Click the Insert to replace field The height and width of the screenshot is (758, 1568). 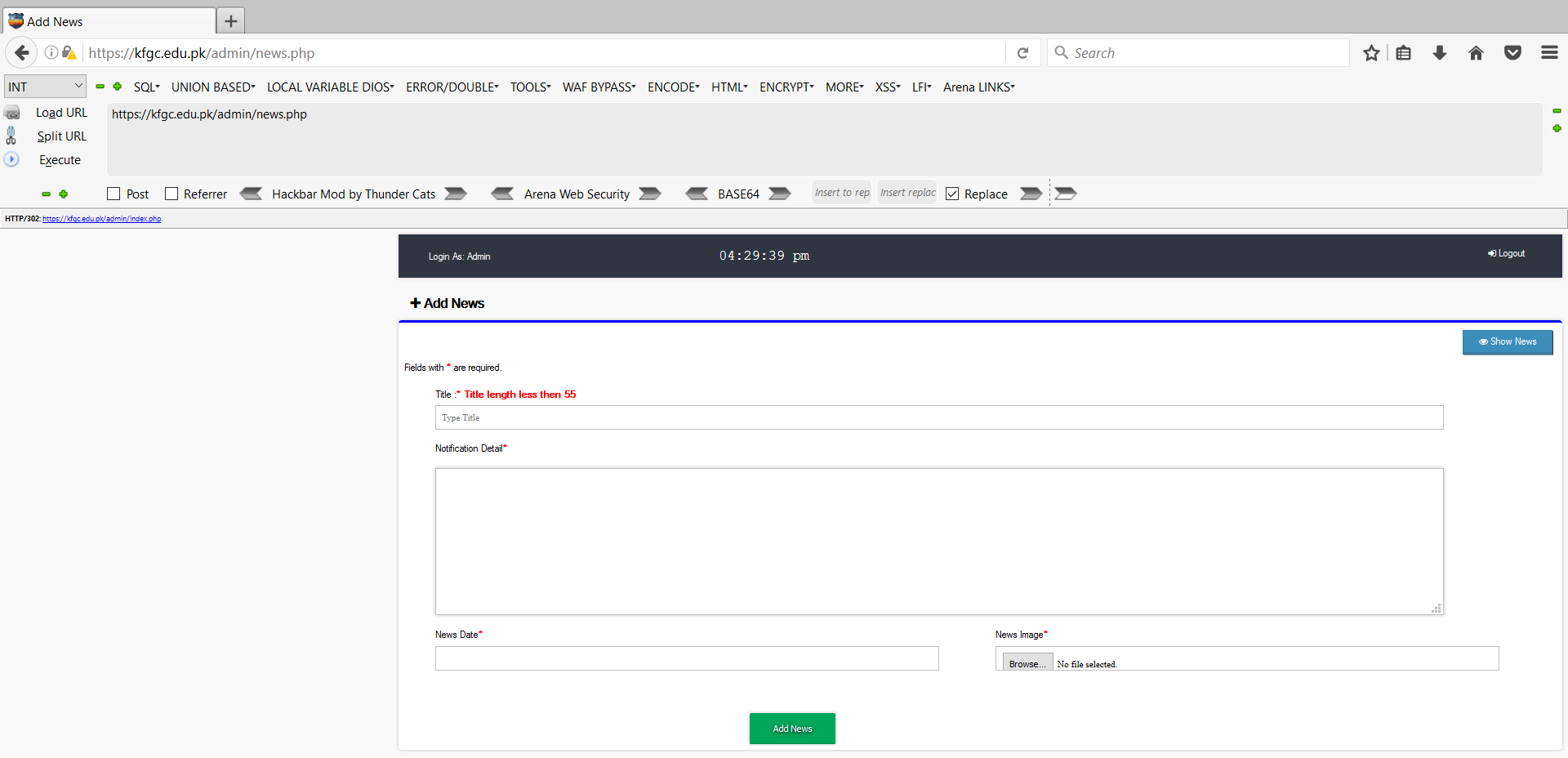(842, 193)
